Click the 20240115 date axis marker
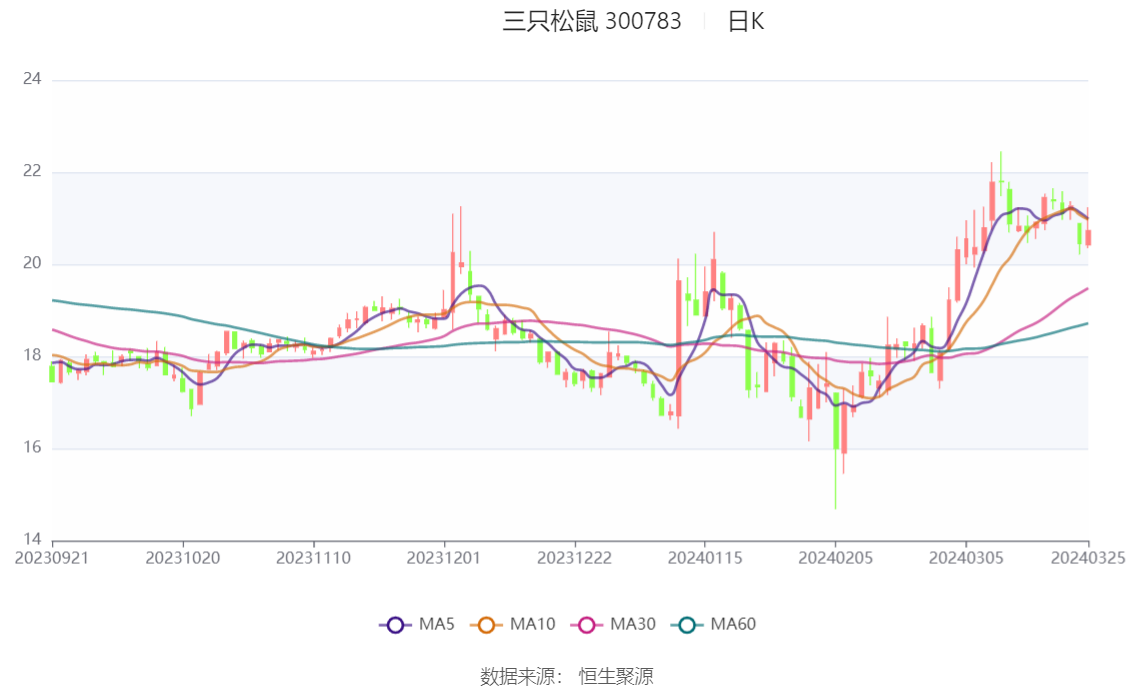This screenshot has height=689, width=1134. click(x=705, y=558)
